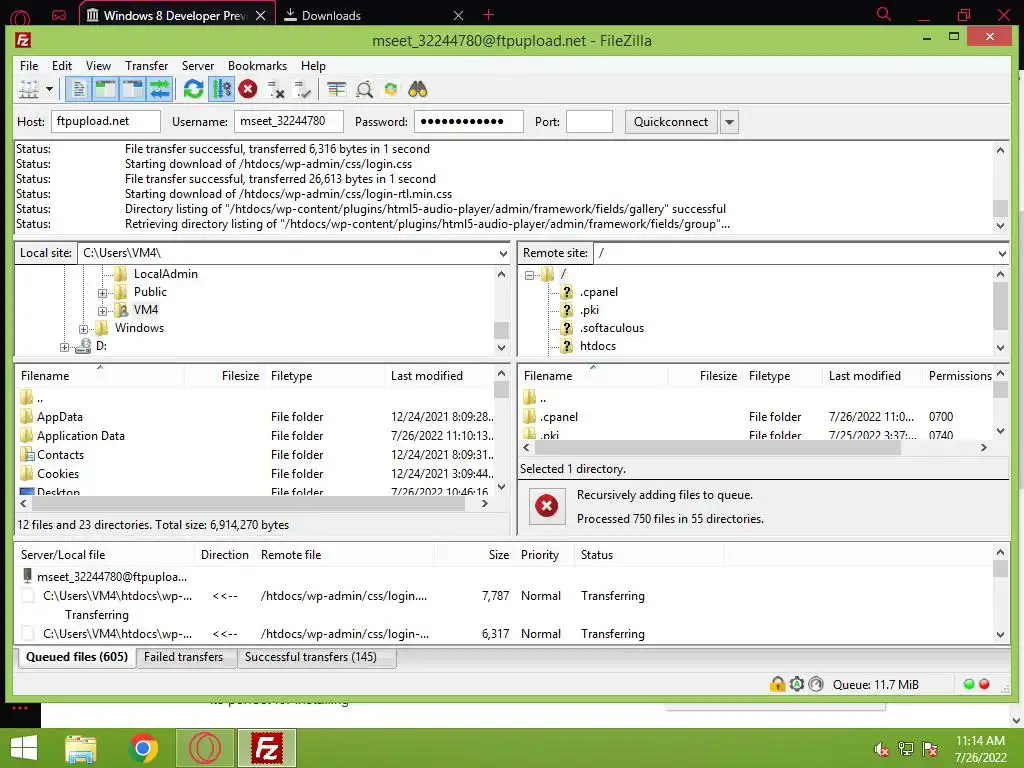Toggle the transfer queue display

coord(159,89)
